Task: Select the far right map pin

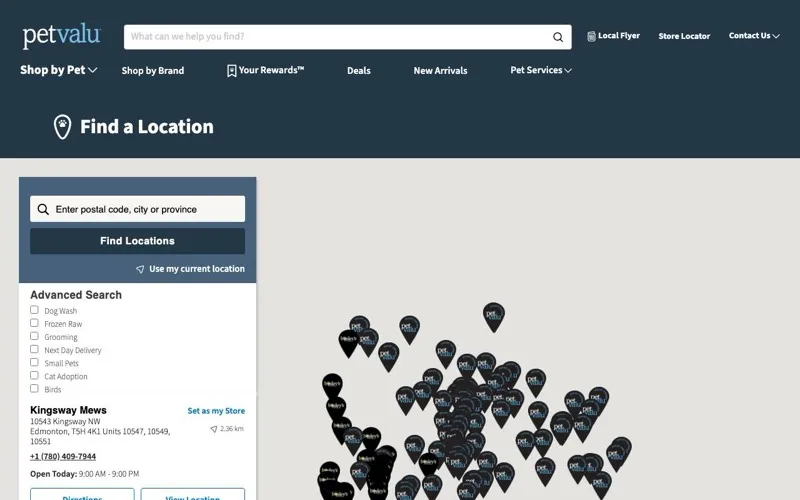Action: tap(620, 451)
